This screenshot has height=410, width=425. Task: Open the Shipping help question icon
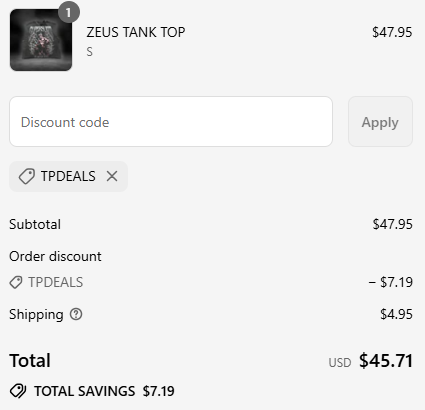pyautogui.click(x=76, y=314)
